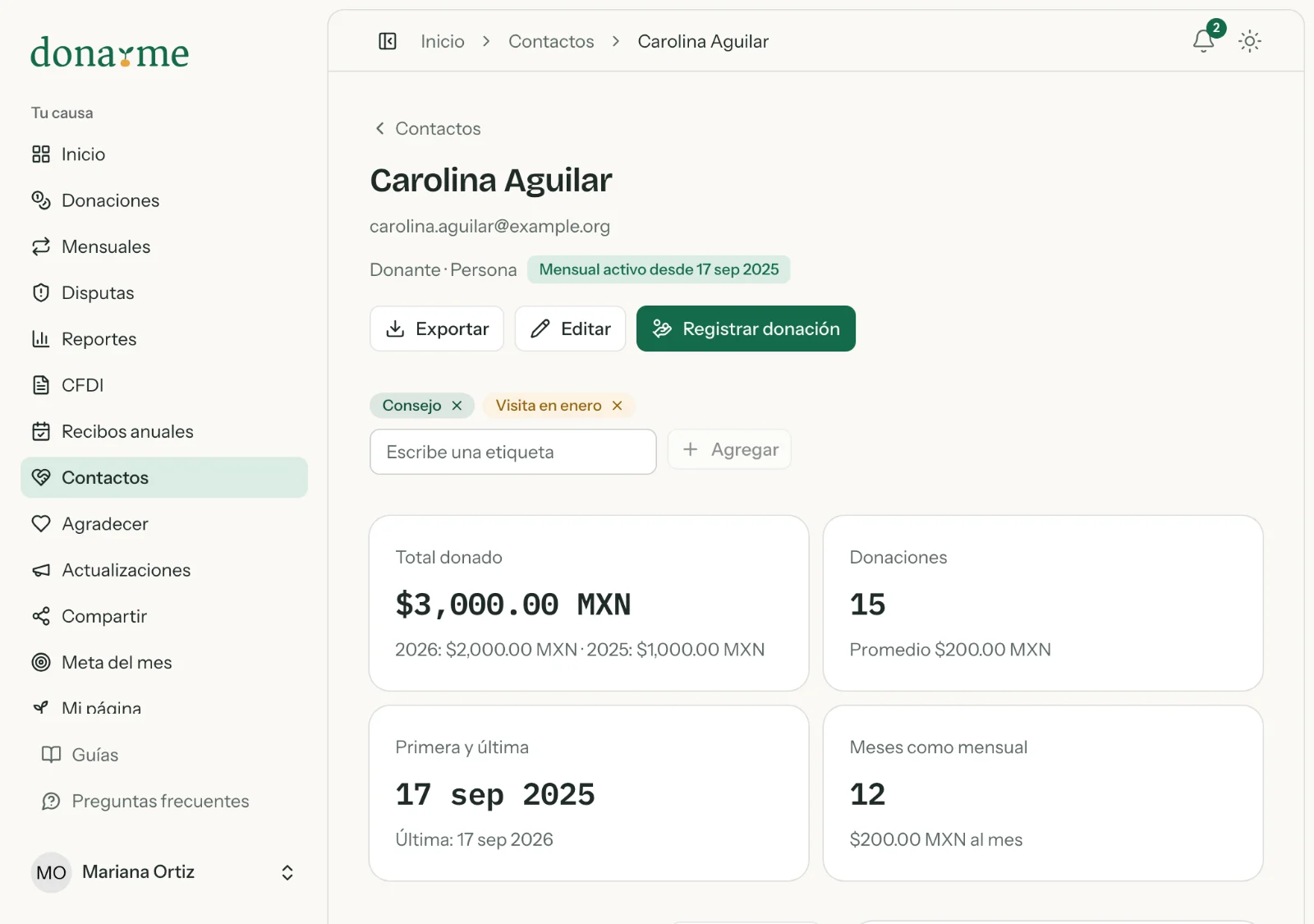Image resolution: width=1314 pixels, height=924 pixels.
Task: Open Inicio in the sidebar
Action: point(164,154)
